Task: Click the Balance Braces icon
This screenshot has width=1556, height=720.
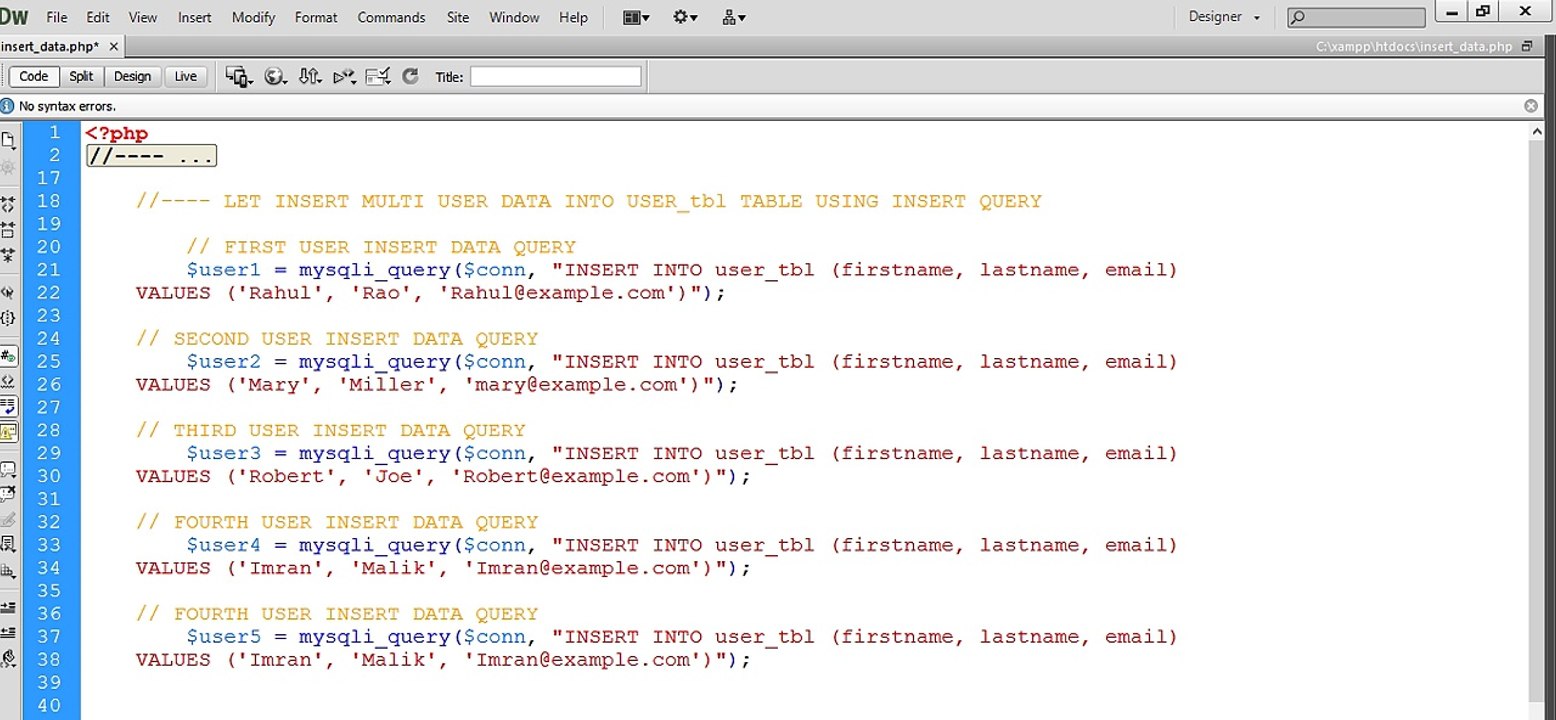Action: pos(8,318)
